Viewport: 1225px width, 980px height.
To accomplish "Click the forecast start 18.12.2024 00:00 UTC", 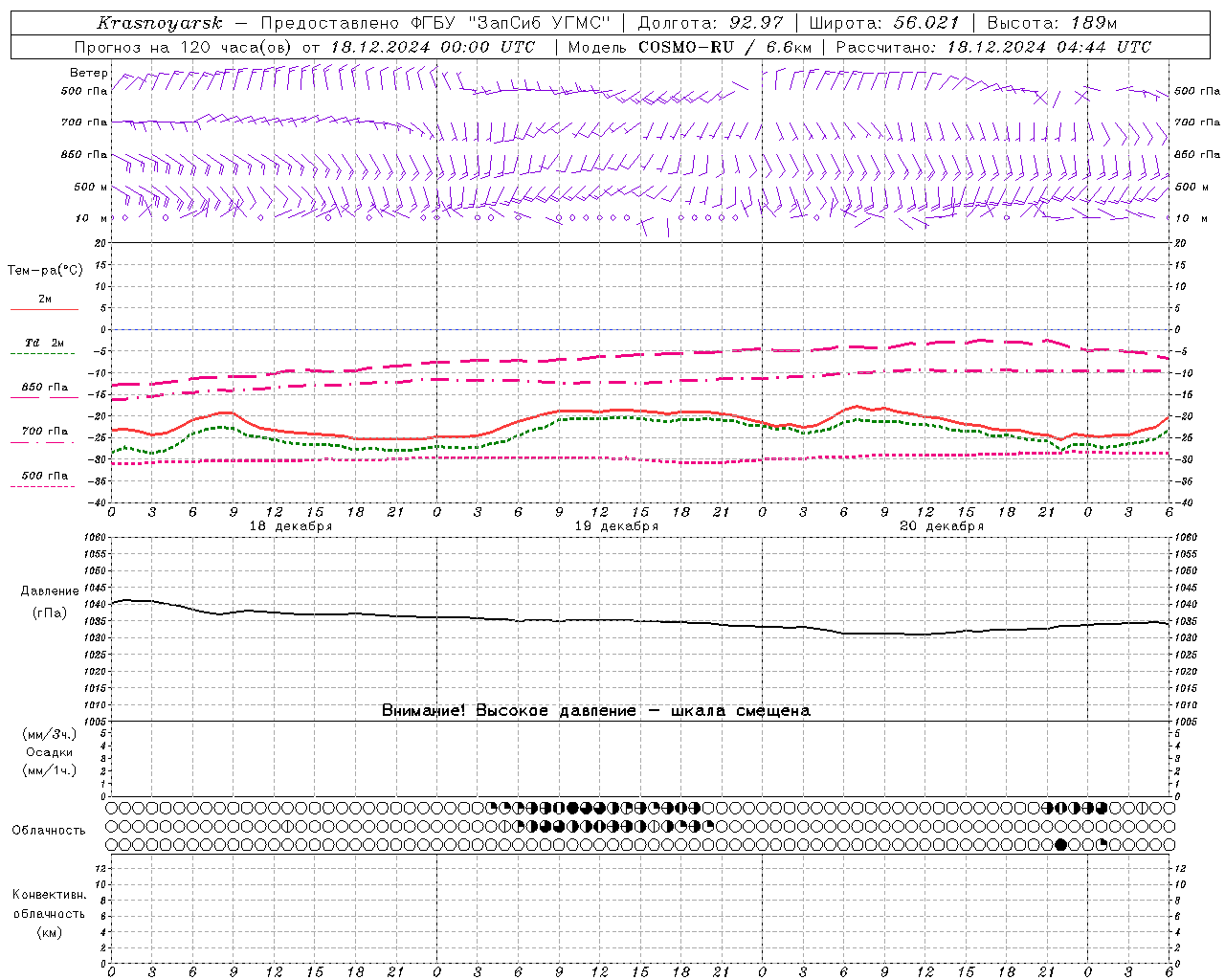I will [x=433, y=47].
